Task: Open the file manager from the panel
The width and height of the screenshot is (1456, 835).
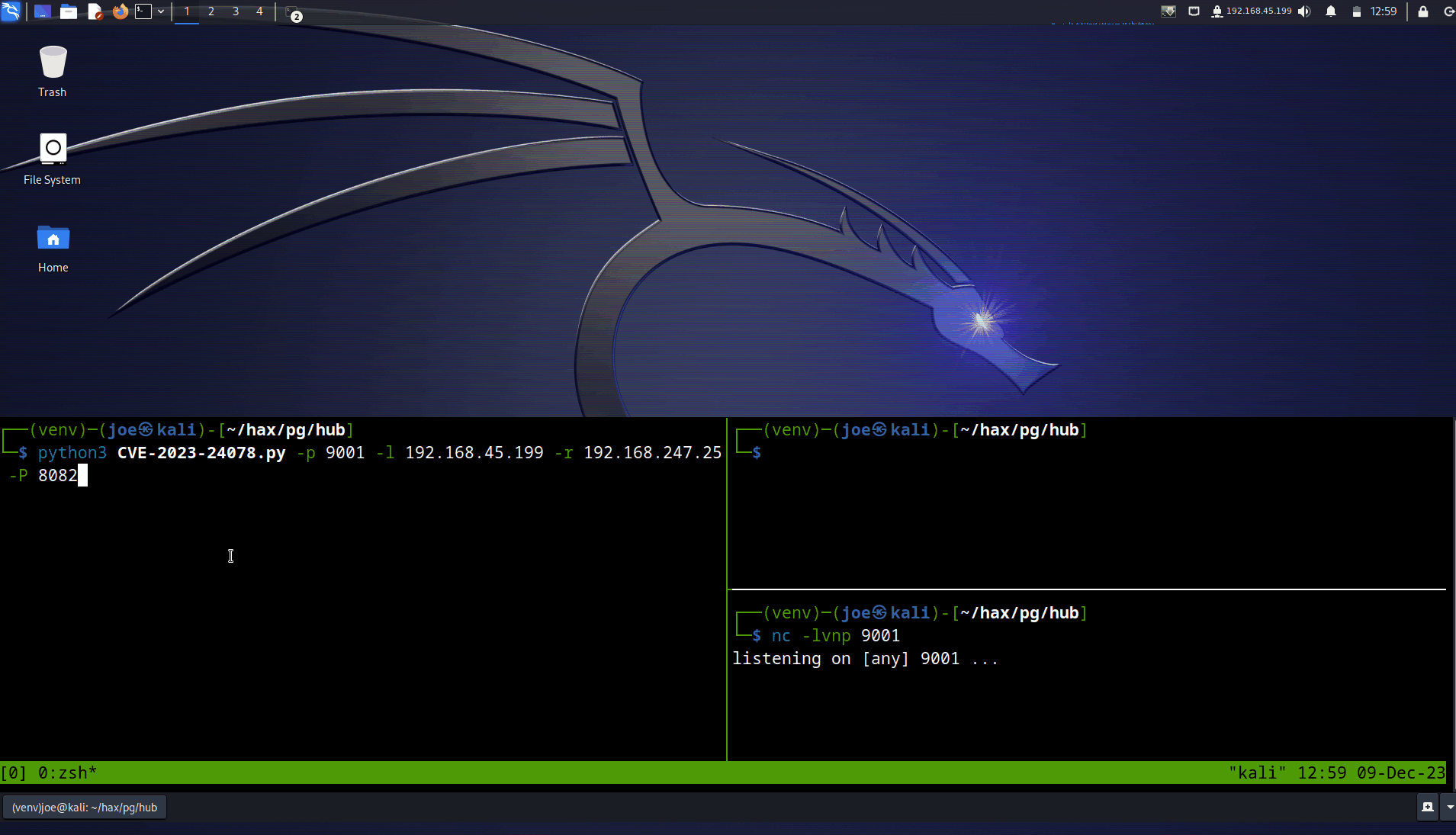Action: (x=69, y=11)
